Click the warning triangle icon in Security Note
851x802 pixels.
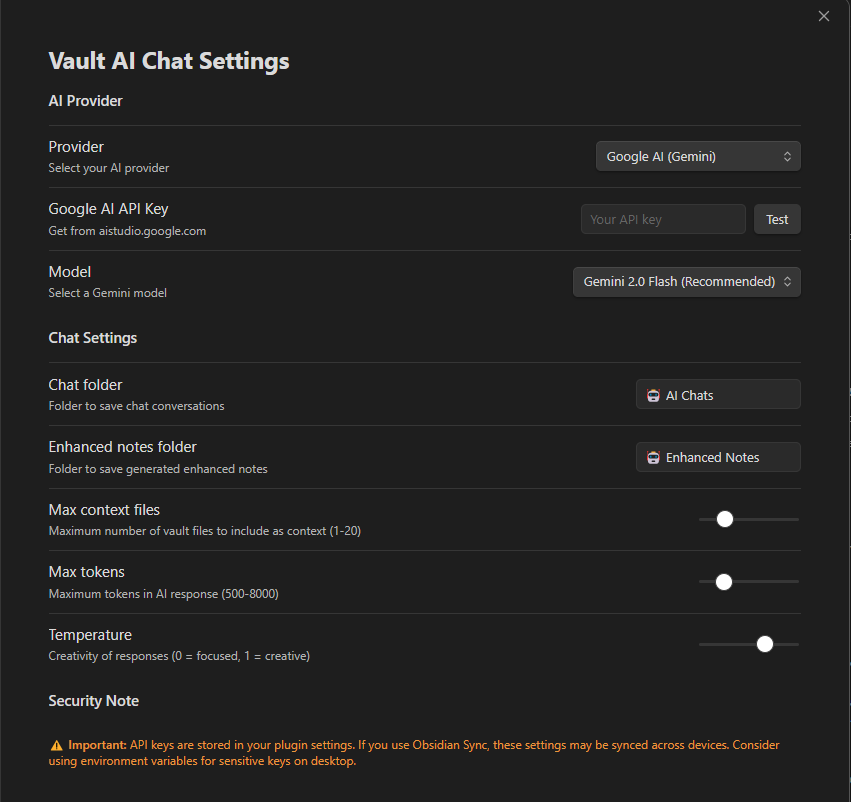tap(56, 746)
